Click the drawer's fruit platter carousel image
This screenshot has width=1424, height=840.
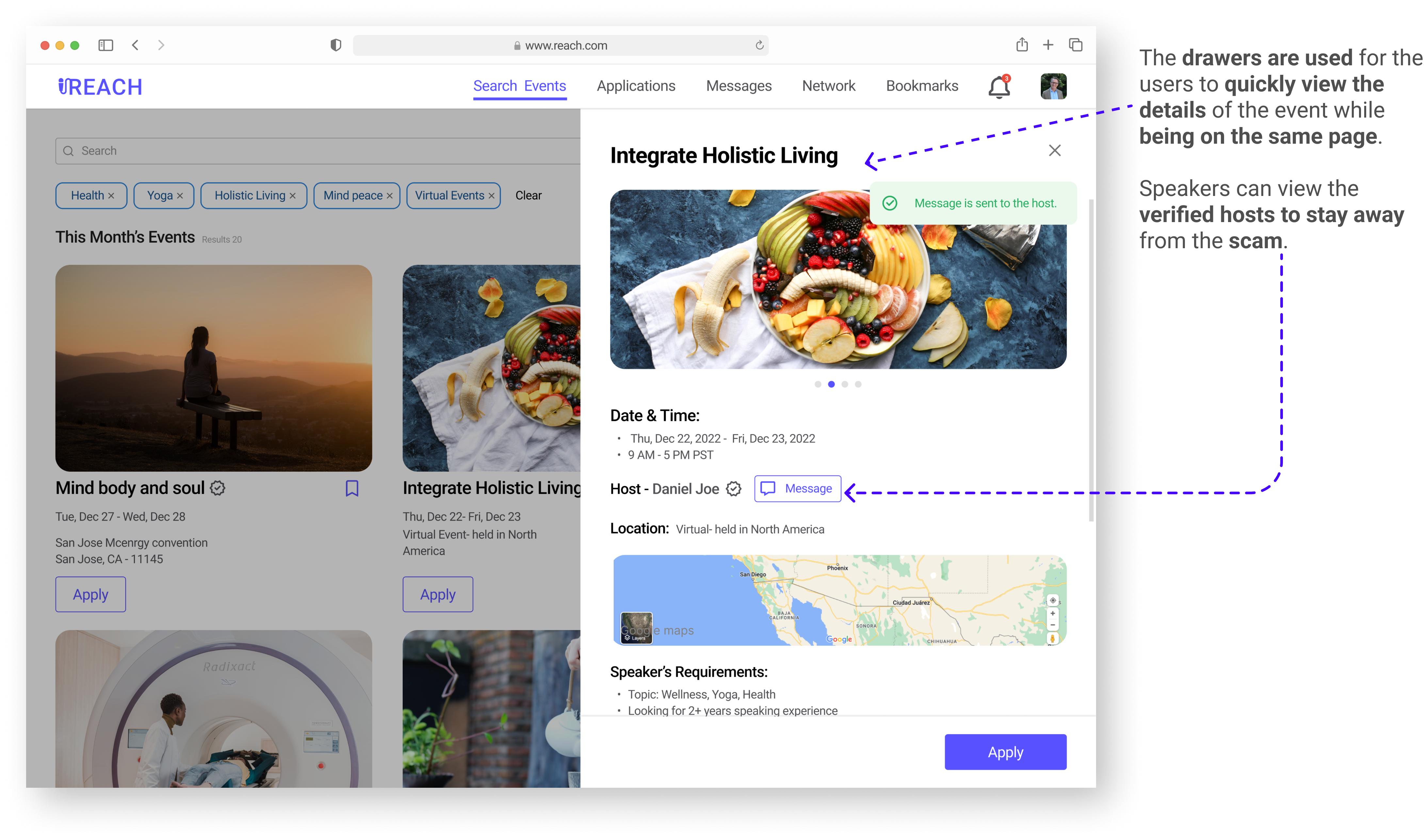click(838, 280)
